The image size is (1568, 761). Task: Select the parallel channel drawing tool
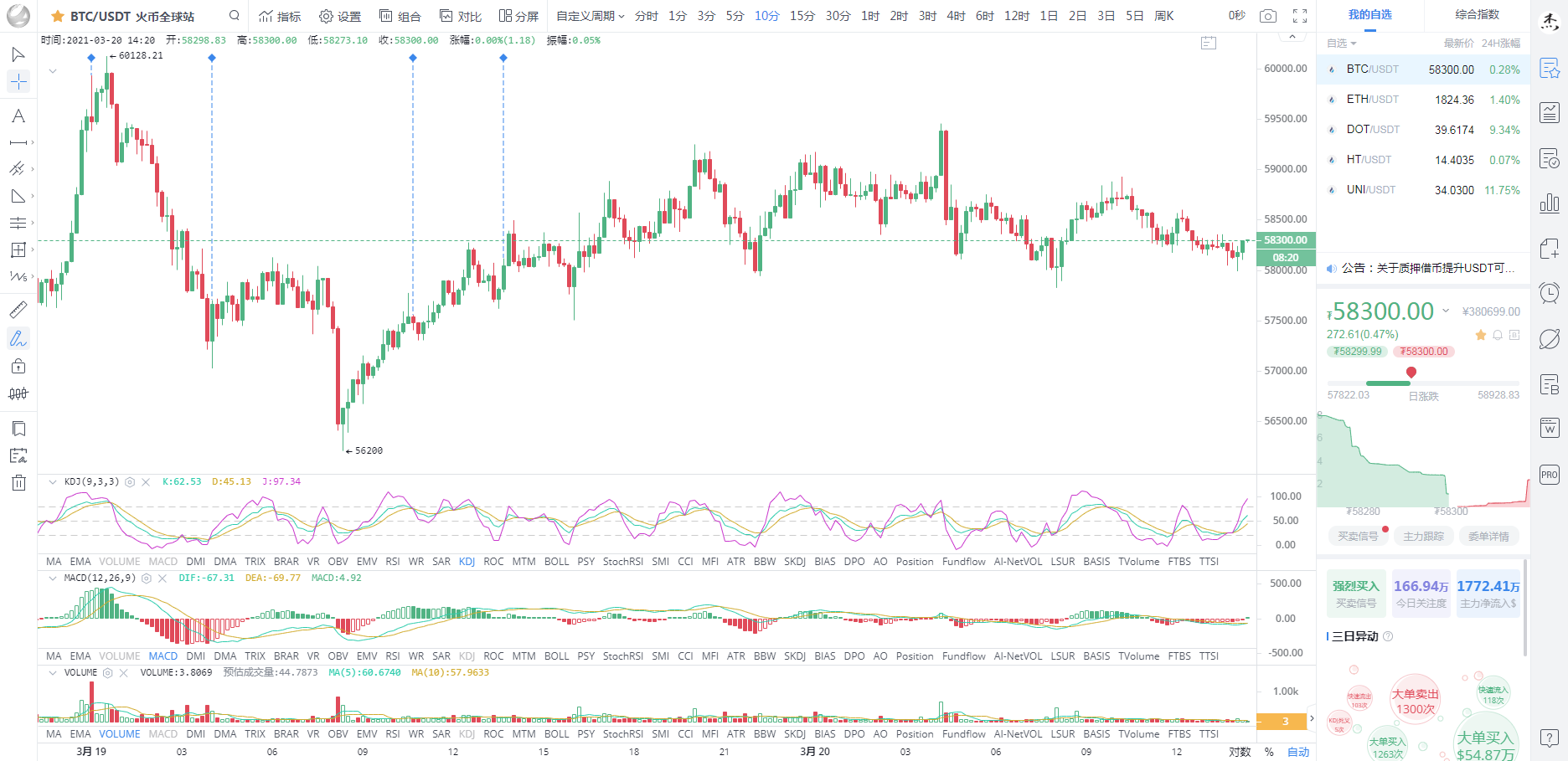pyautogui.click(x=18, y=169)
